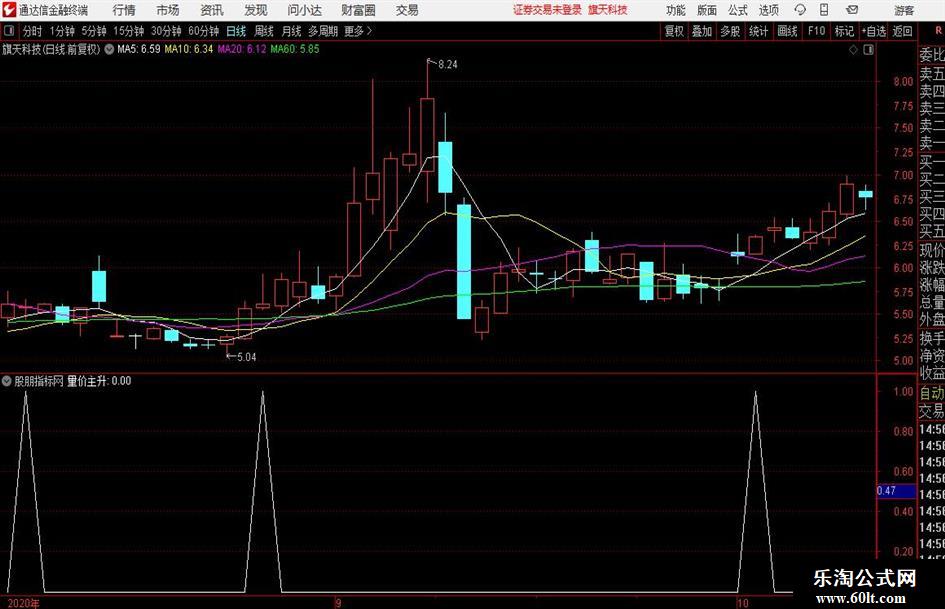
Task: Click the 自动 label in the right panel
Action: [x=932, y=393]
